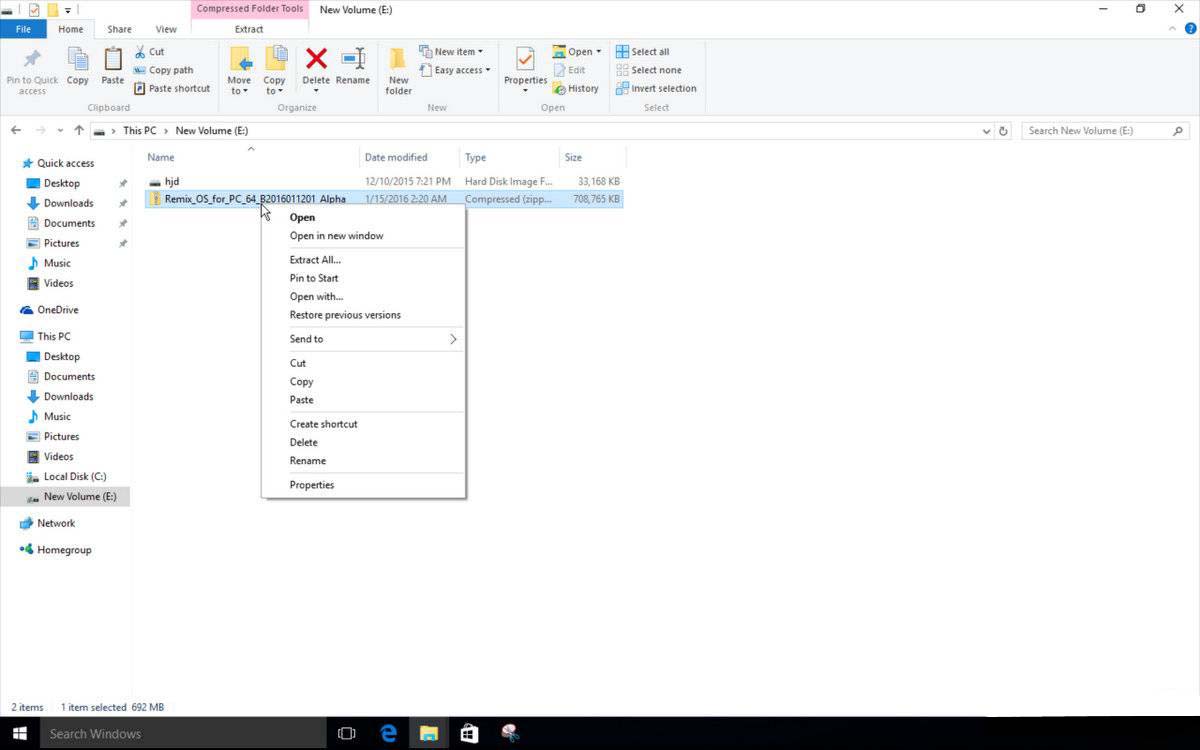The height and width of the screenshot is (750, 1200).
Task: Open the Store icon on the taskbar
Action: (x=469, y=733)
